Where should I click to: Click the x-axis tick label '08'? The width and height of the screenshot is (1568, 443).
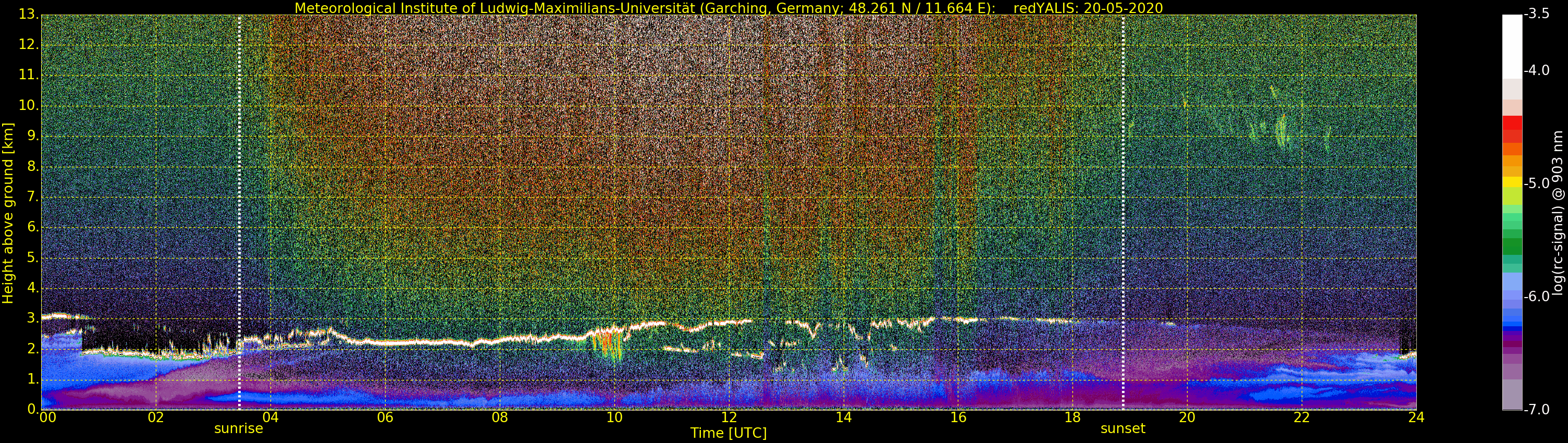[499, 417]
